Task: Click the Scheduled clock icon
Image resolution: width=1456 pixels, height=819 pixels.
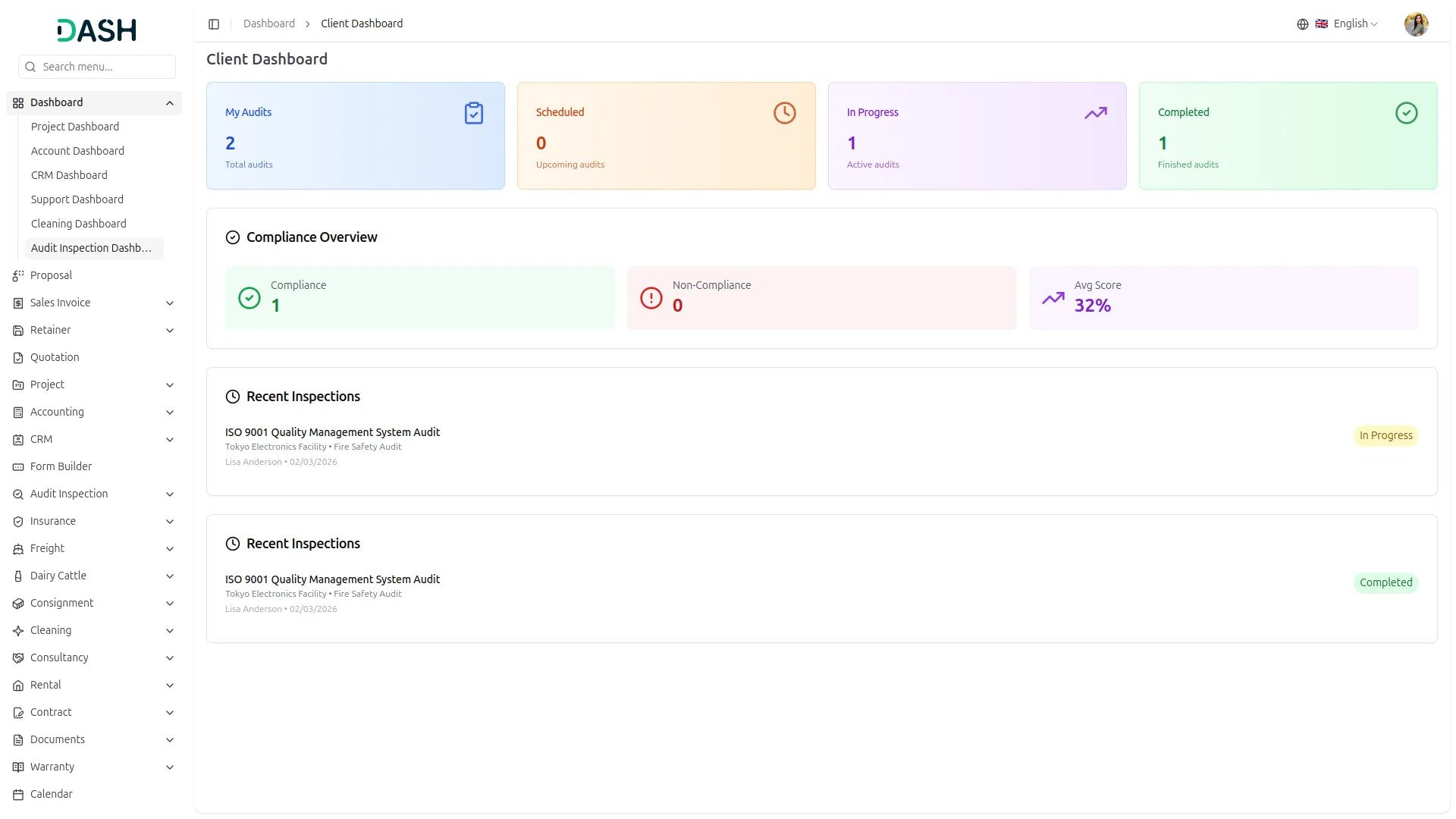Action: (784, 113)
